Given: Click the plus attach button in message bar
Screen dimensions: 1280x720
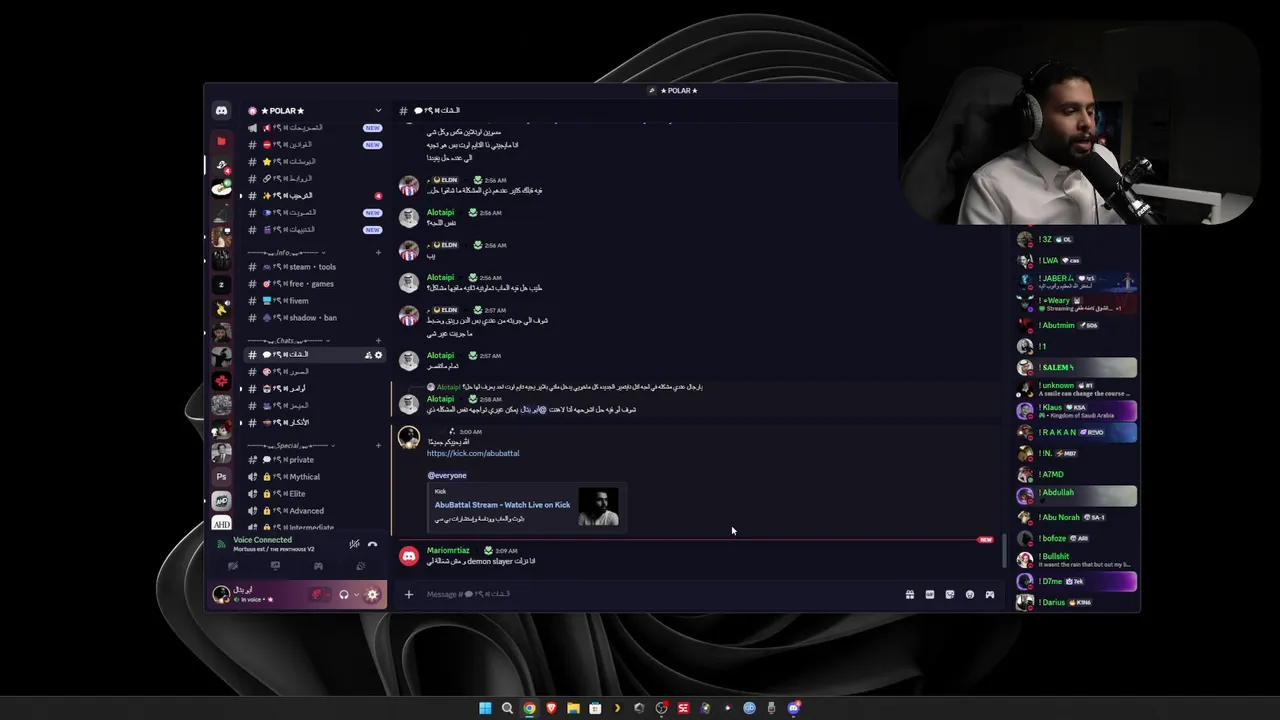Looking at the screenshot, I should coord(408,594).
